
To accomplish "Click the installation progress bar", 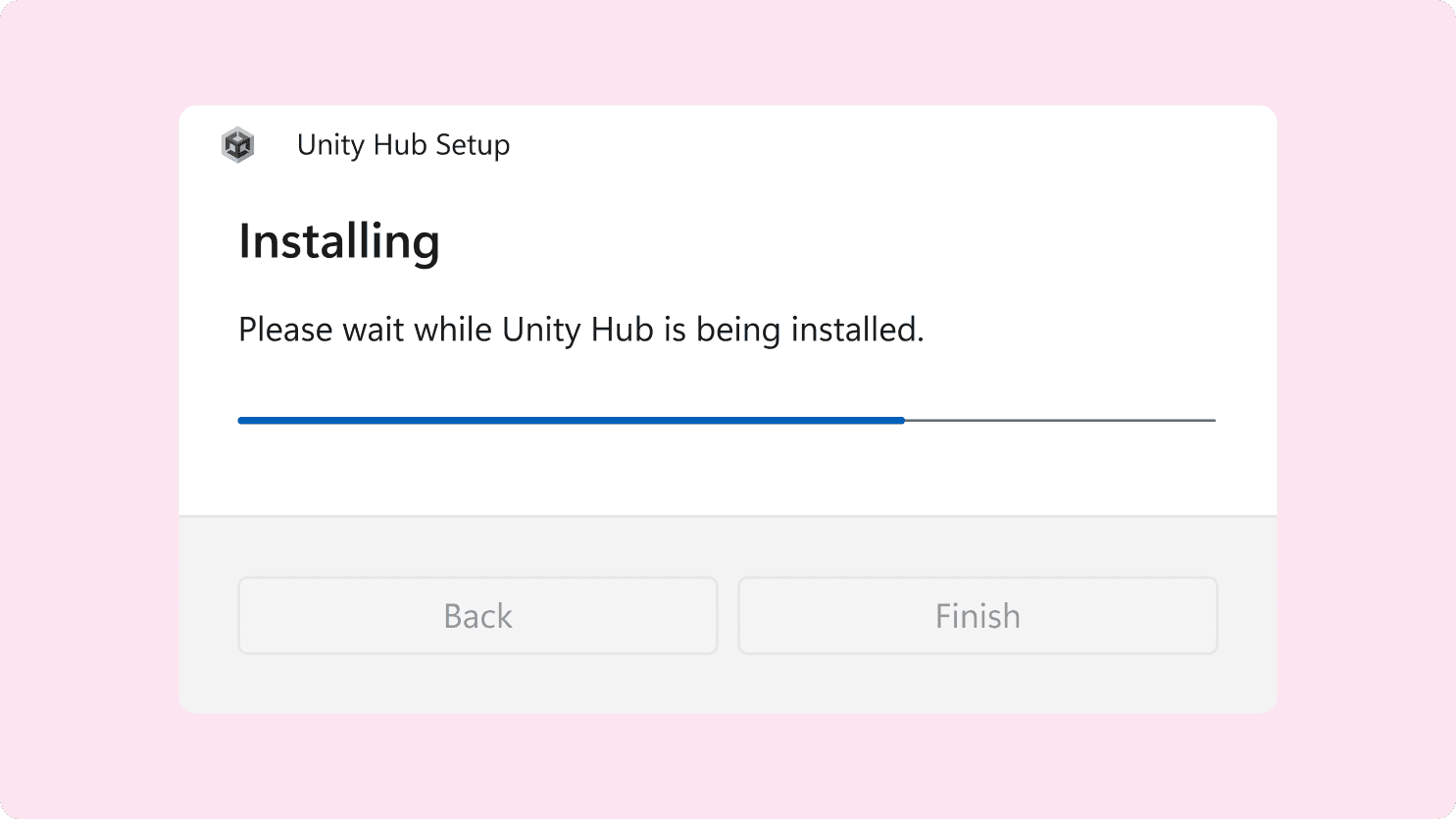I will tap(726, 420).
